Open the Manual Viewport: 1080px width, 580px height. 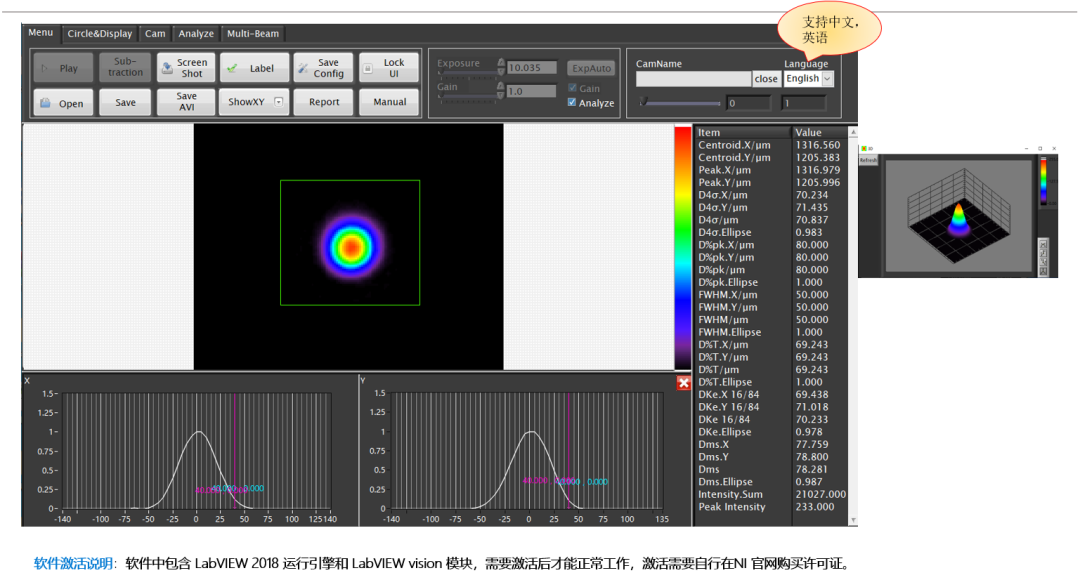[389, 101]
